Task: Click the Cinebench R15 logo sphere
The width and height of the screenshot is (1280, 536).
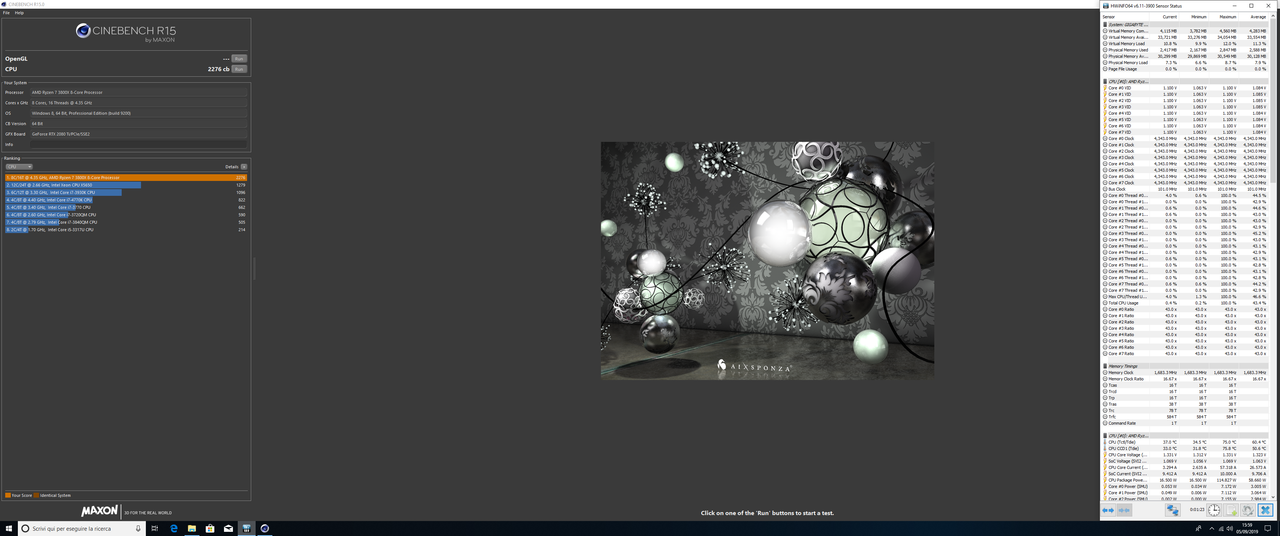Action: [84, 32]
